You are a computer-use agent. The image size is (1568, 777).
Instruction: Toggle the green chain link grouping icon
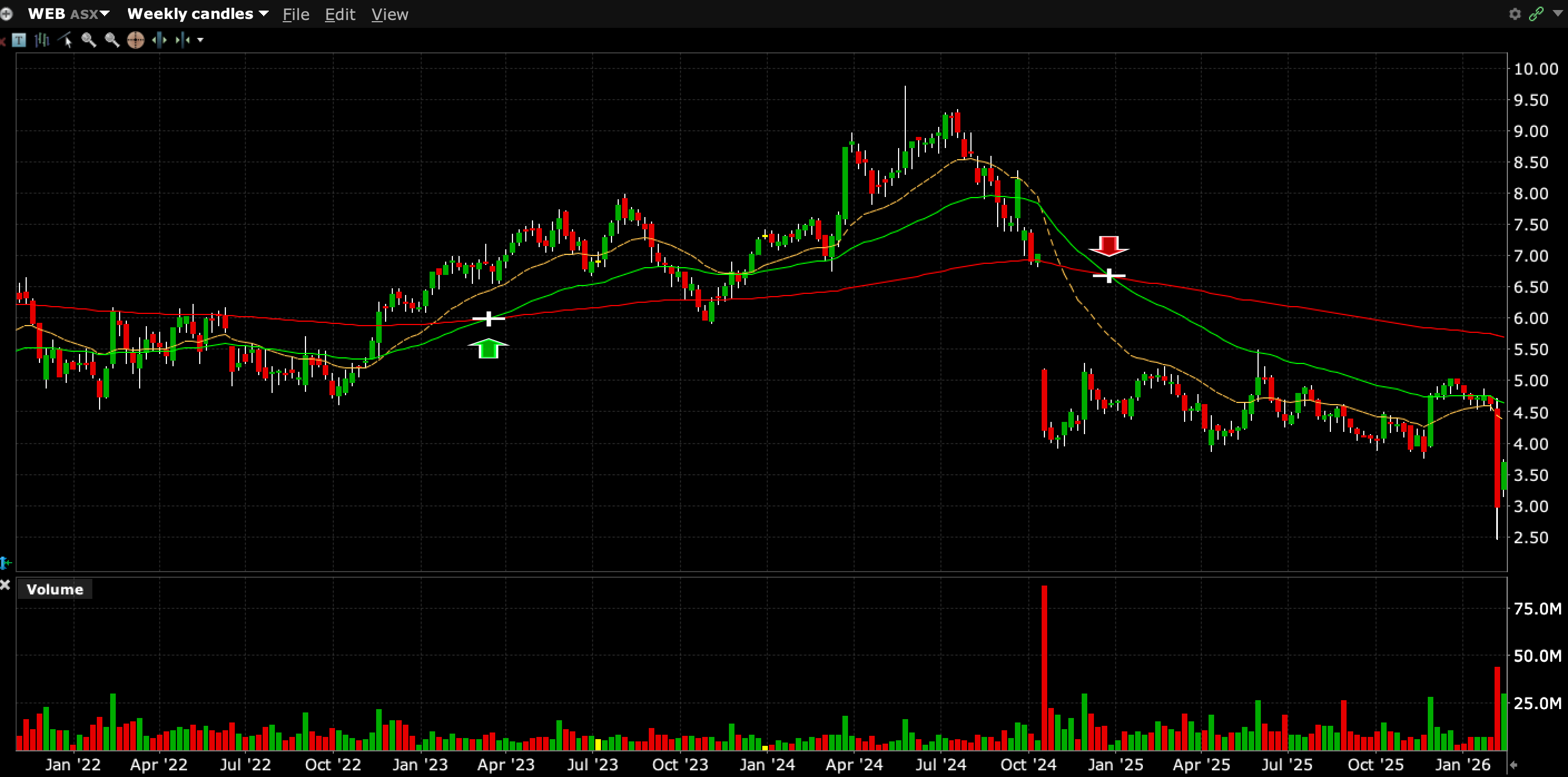click(x=1536, y=13)
